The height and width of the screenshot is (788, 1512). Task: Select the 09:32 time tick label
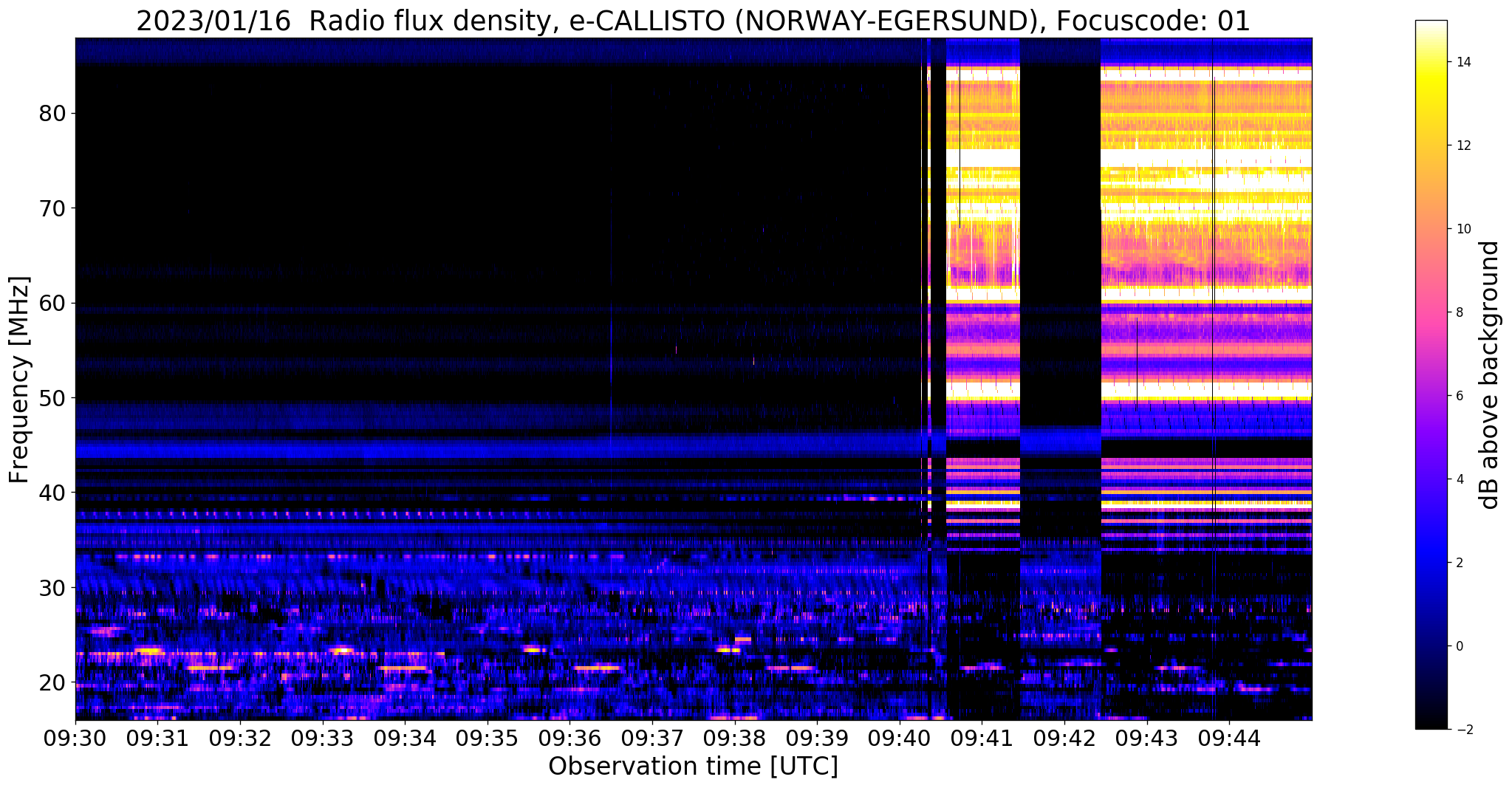click(240, 738)
